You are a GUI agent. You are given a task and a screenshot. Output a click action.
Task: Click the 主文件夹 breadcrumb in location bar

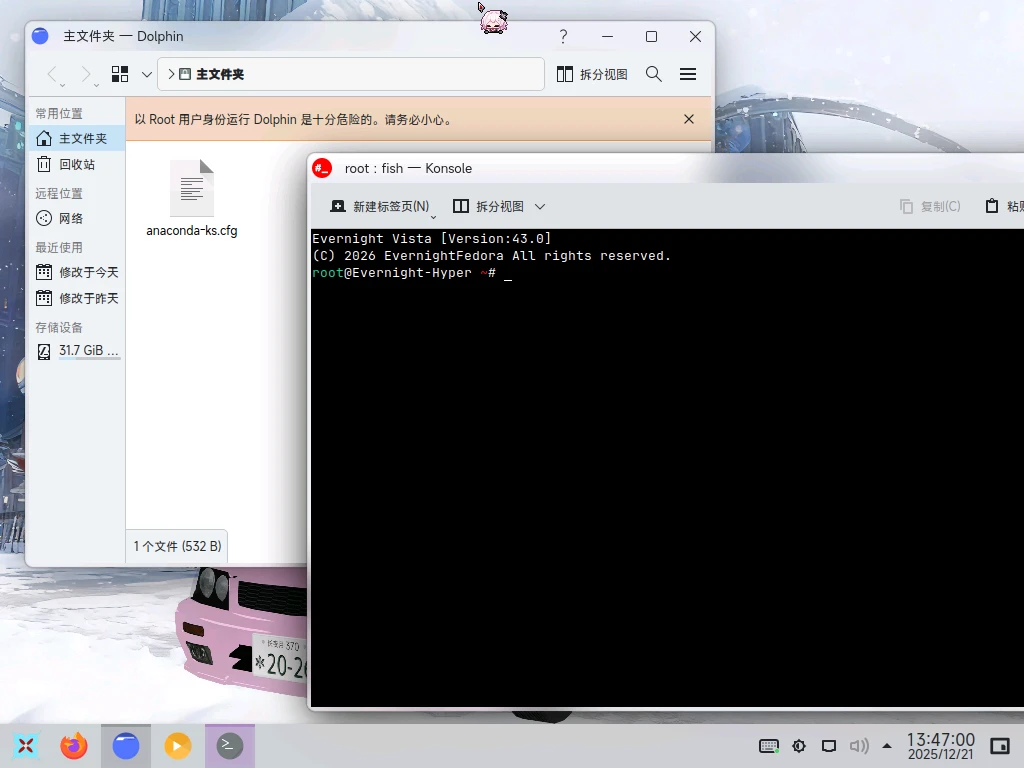pyautogui.click(x=220, y=74)
